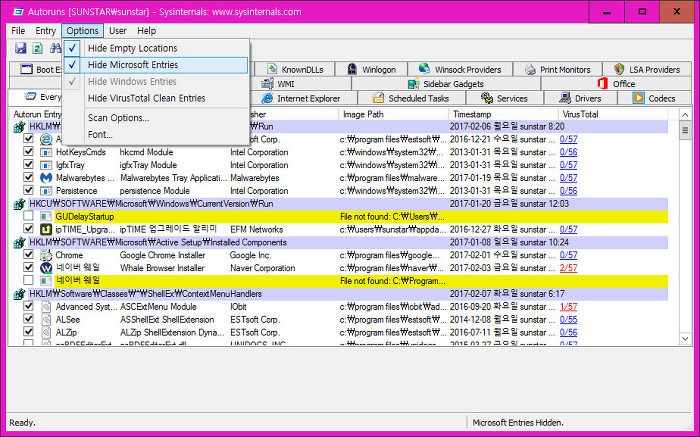Viewport: 700px width, 437px height.
Task: Click the binoculars Find toolbar icon
Action: point(56,48)
